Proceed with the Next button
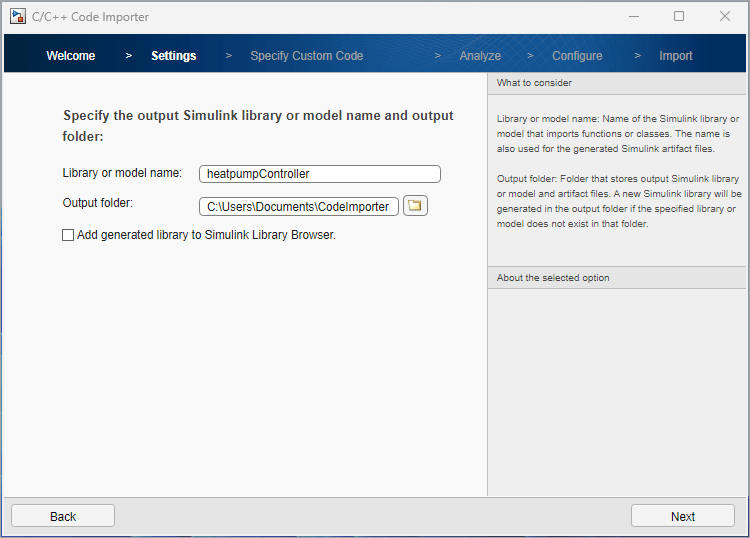 [683, 516]
